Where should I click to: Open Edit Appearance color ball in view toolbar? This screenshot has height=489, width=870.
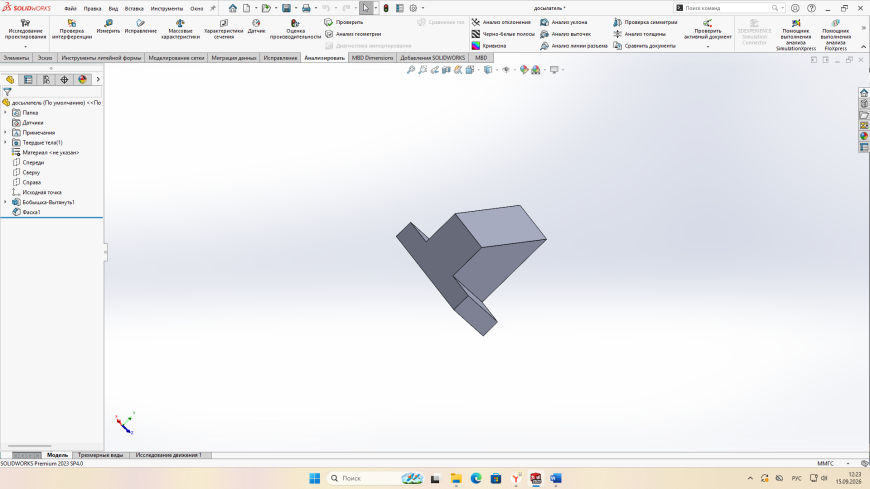point(524,70)
